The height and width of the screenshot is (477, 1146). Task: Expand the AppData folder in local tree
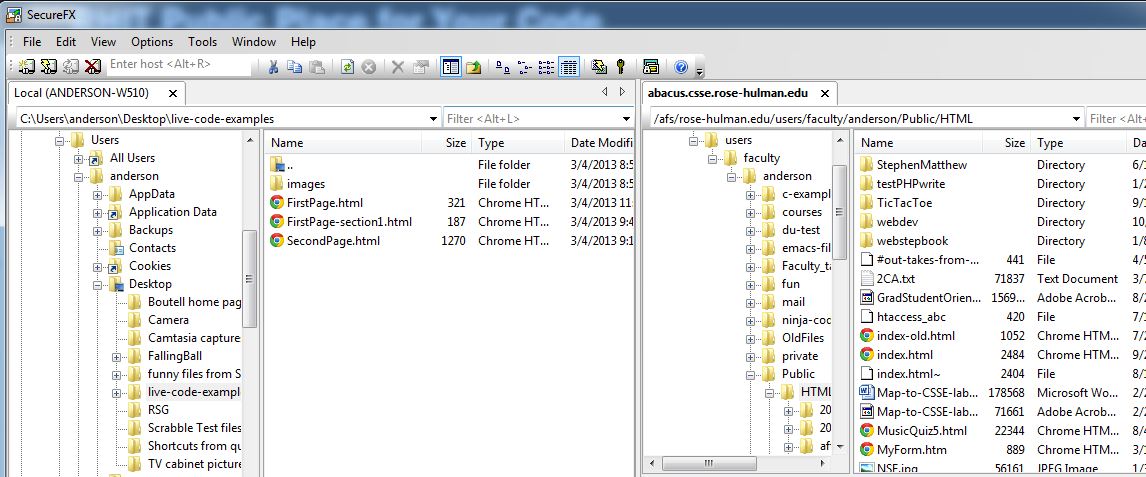[98, 194]
